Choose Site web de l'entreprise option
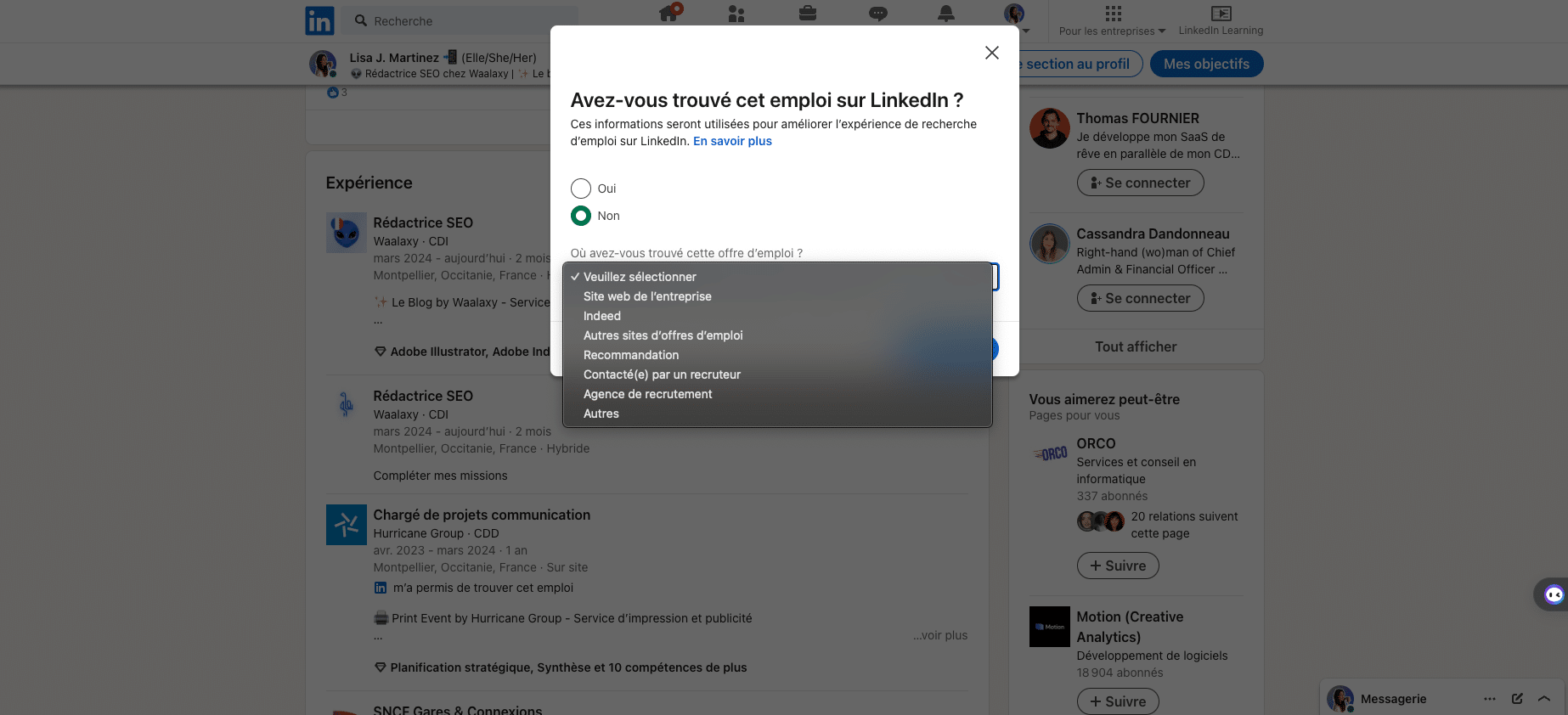This screenshot has width=1568, height=715. pyautogui.click(x=777, y=296)
